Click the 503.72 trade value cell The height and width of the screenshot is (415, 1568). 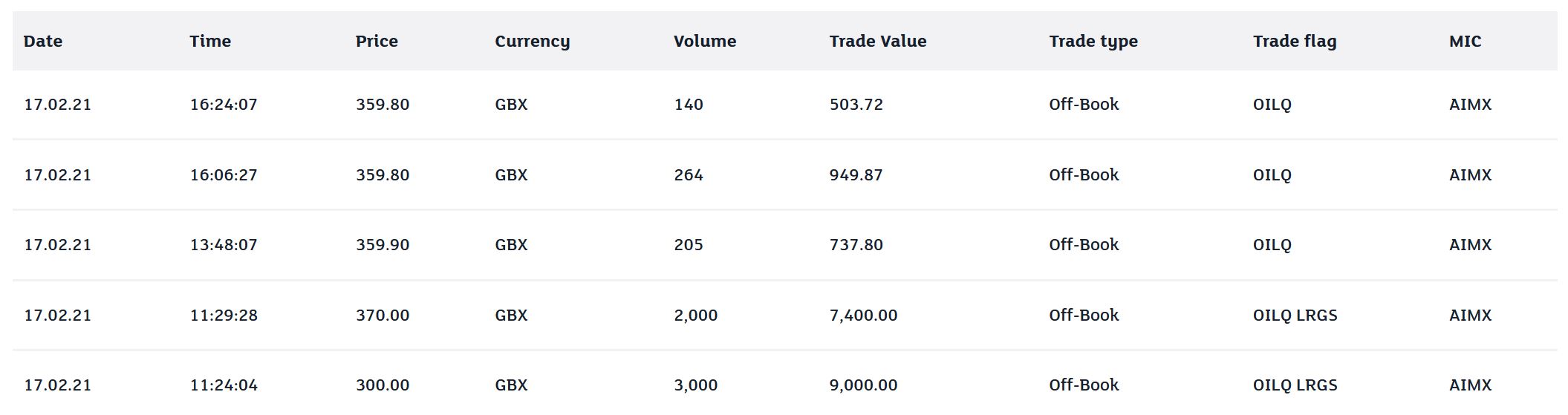856,105
